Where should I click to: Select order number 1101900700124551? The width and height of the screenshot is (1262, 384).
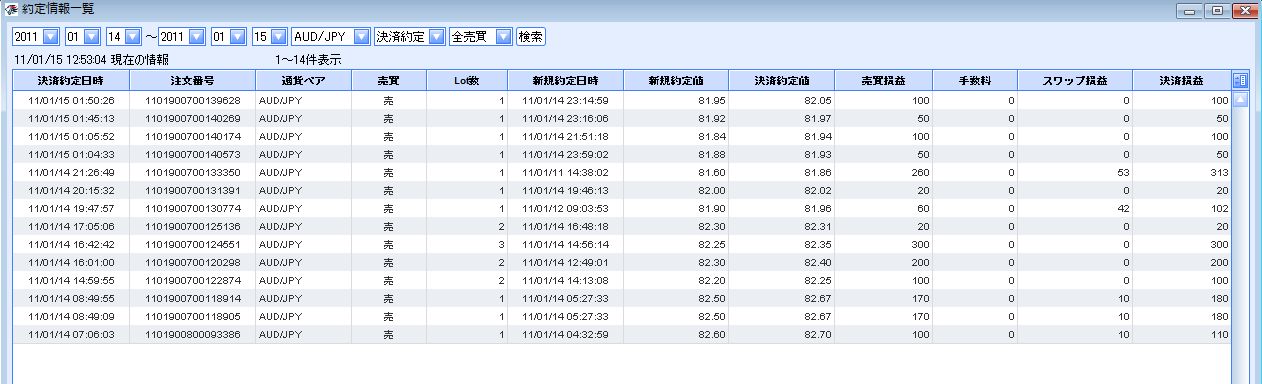(x=193, y=245)
